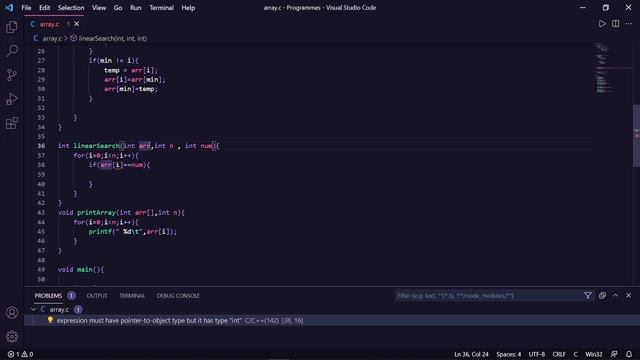Open the Explorer view in activity bar
Image resolution: width=640 pixels, height=360 pixels.
12,27
